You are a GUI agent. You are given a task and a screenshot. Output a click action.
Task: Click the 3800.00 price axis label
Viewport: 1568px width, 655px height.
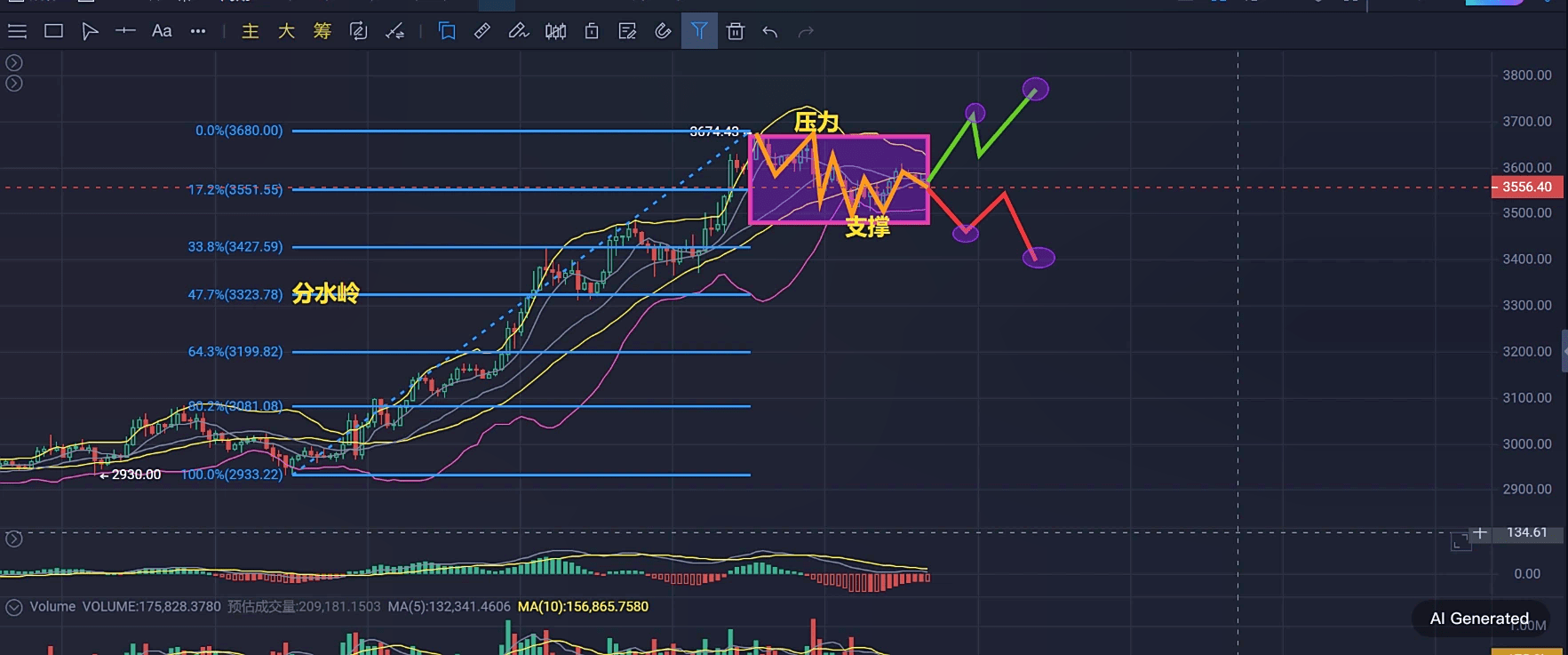[1526, 75]
